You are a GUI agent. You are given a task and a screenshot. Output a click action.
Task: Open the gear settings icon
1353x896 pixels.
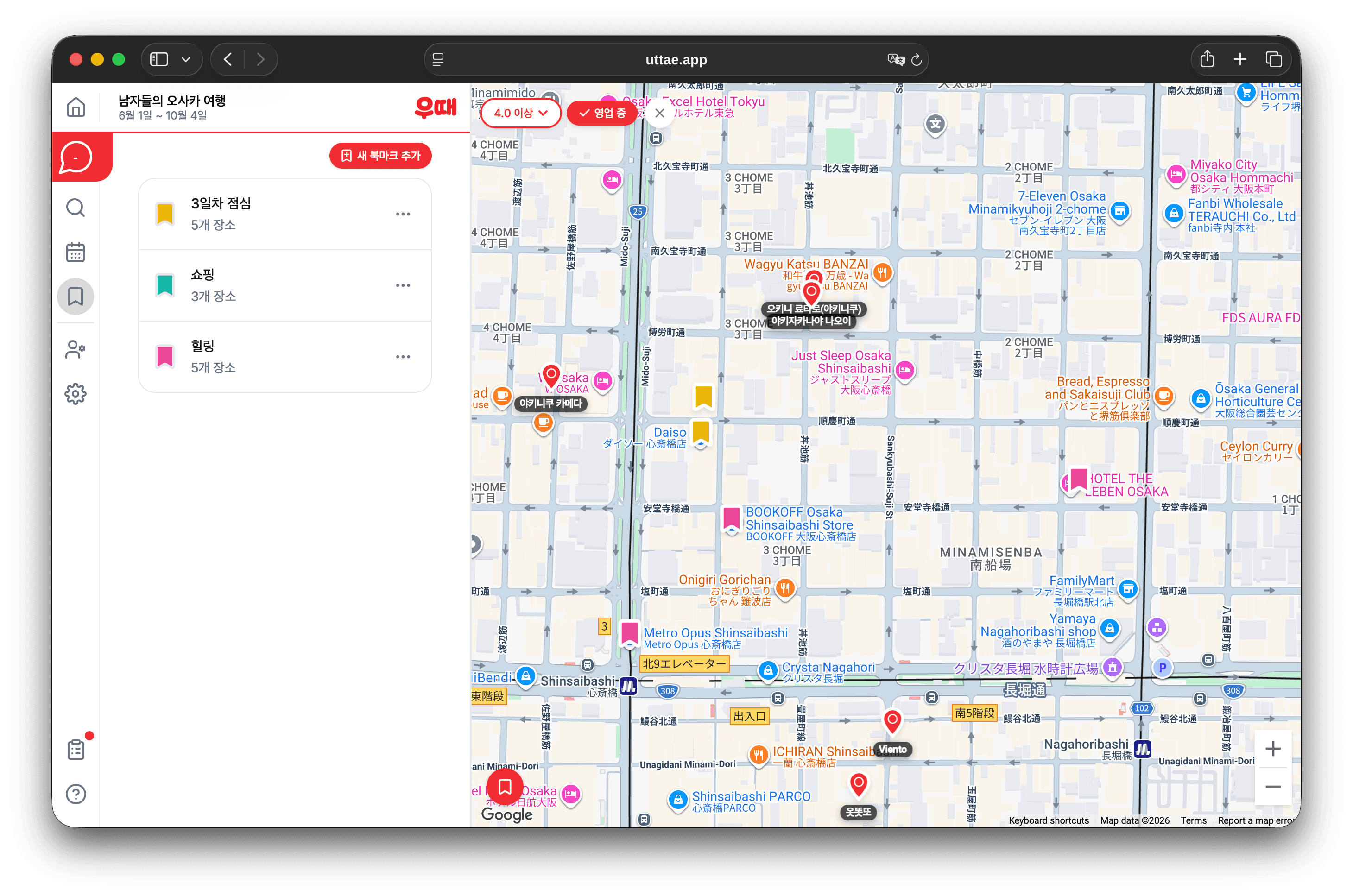tap(76, 394)
